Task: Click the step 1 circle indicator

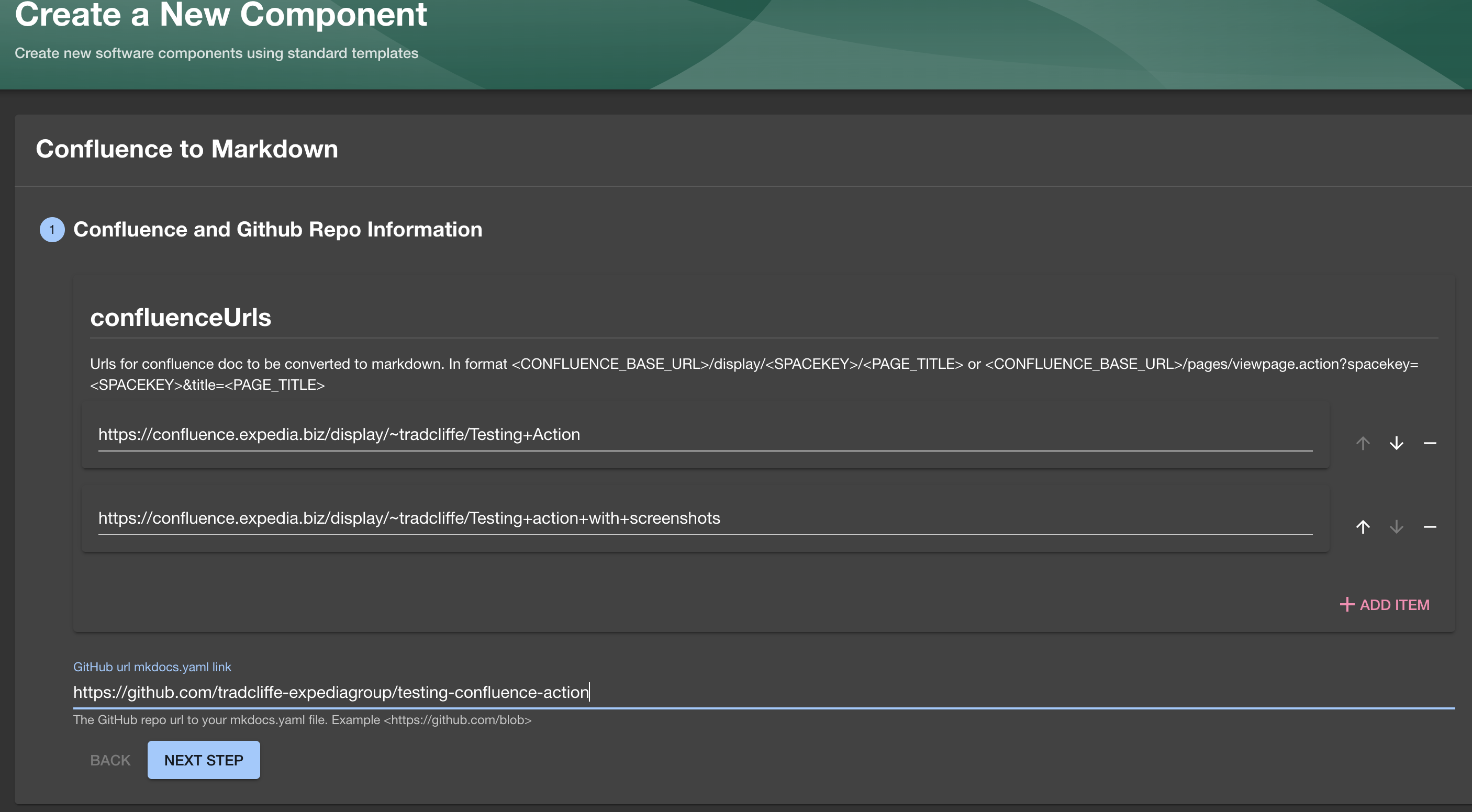Action: click(52, 230)
